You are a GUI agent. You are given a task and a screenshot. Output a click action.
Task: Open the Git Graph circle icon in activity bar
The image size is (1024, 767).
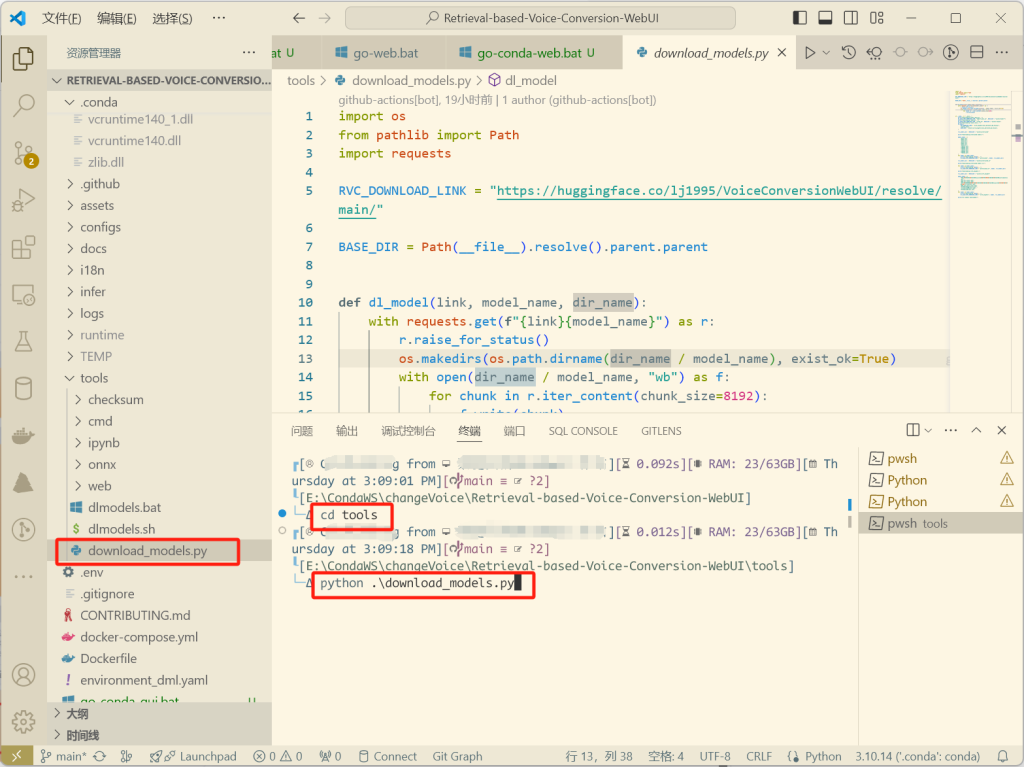(x=24, y=529)
